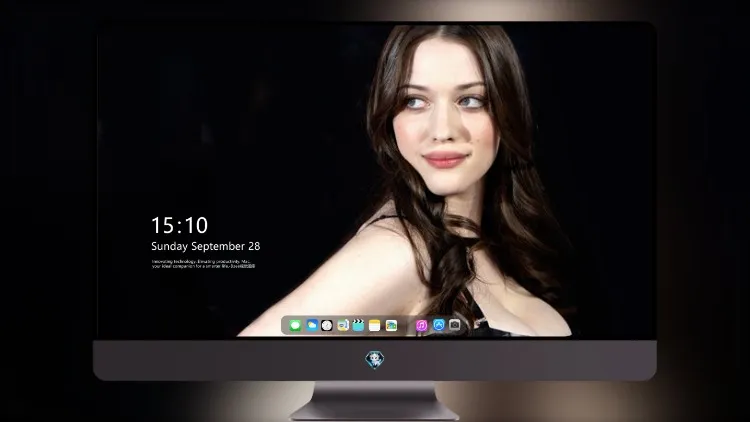Click the dock gap between Photos and Music
750x422 pixels.
coord(407,325)
